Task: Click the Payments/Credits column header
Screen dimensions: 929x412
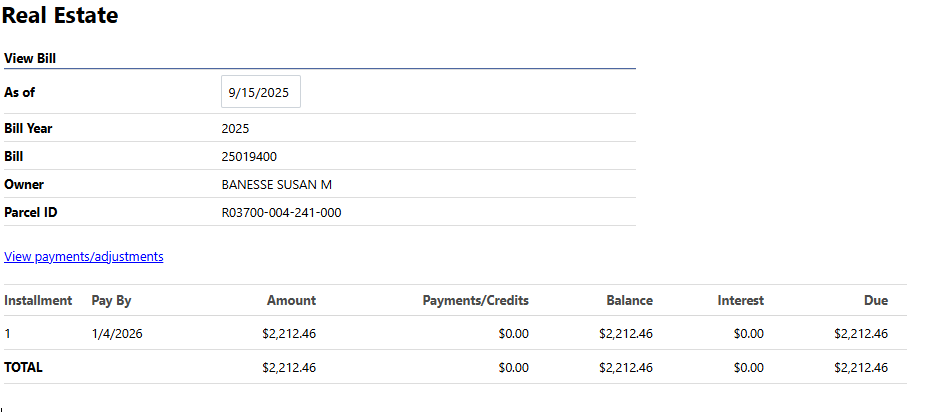Action: [475, 300]
